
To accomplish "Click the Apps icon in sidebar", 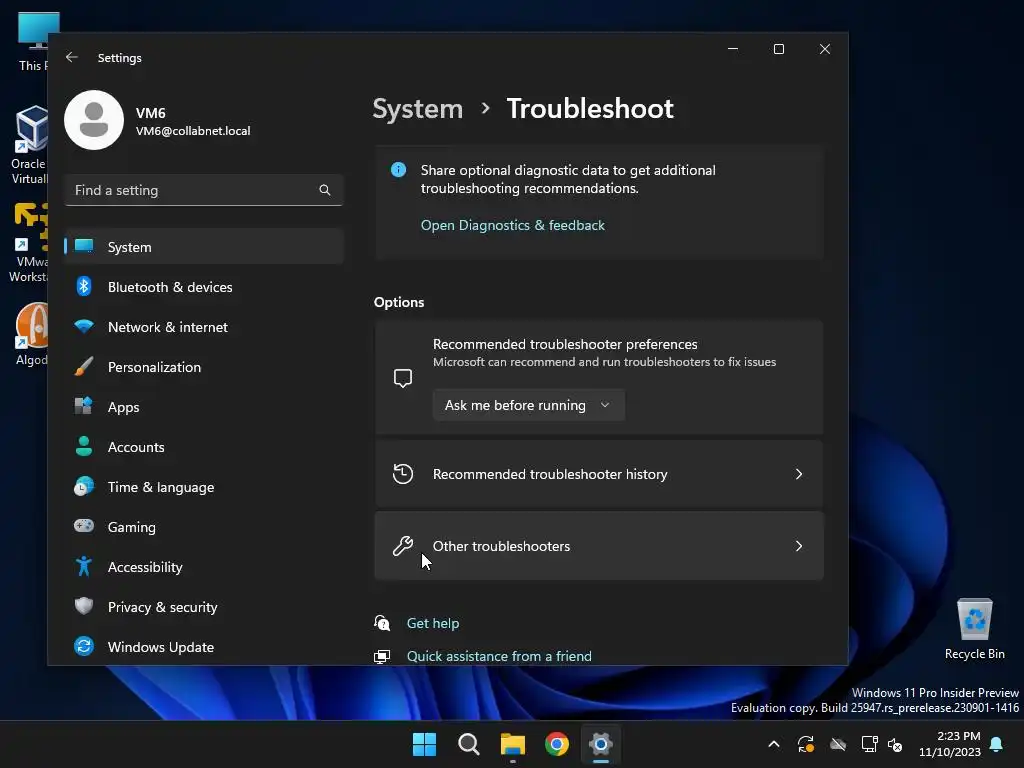I will [84, 406].
